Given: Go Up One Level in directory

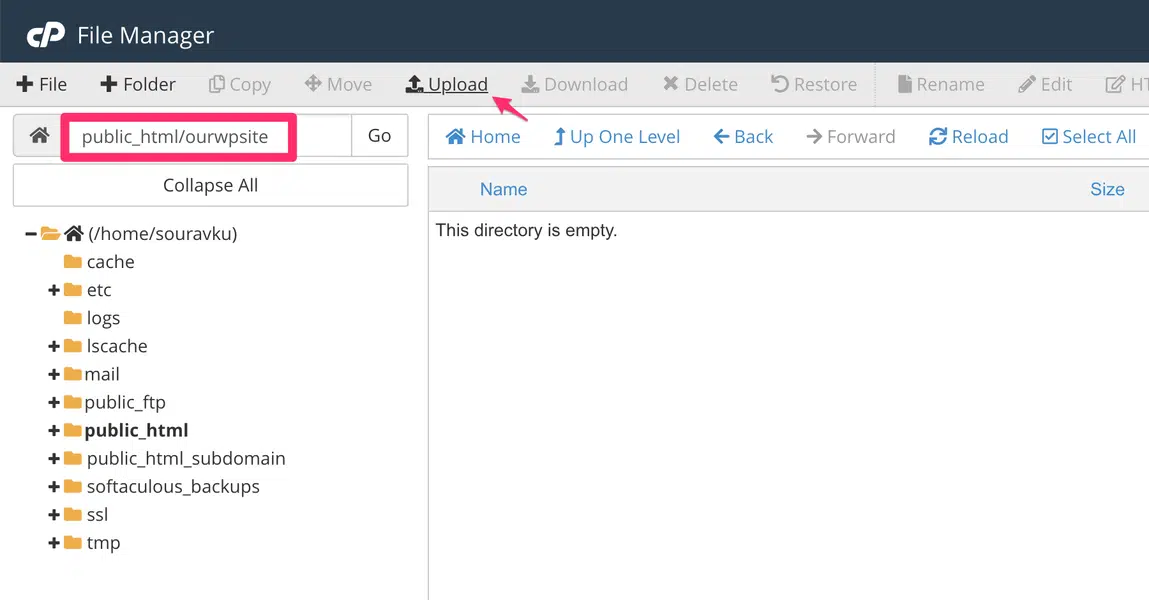Looking at the screenshot, I should (x=616, y=137).
